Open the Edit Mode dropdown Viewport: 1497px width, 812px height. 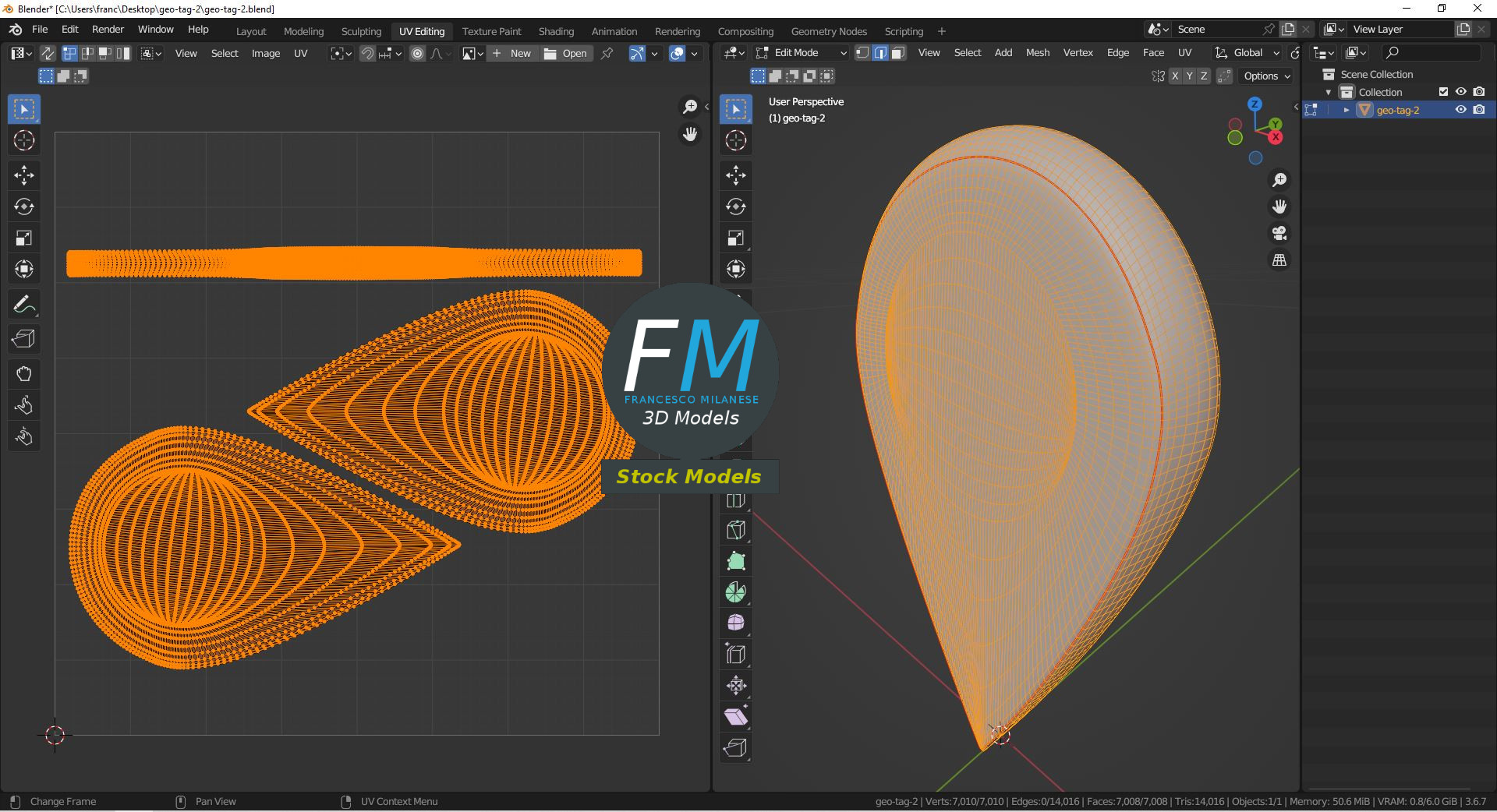802,53
